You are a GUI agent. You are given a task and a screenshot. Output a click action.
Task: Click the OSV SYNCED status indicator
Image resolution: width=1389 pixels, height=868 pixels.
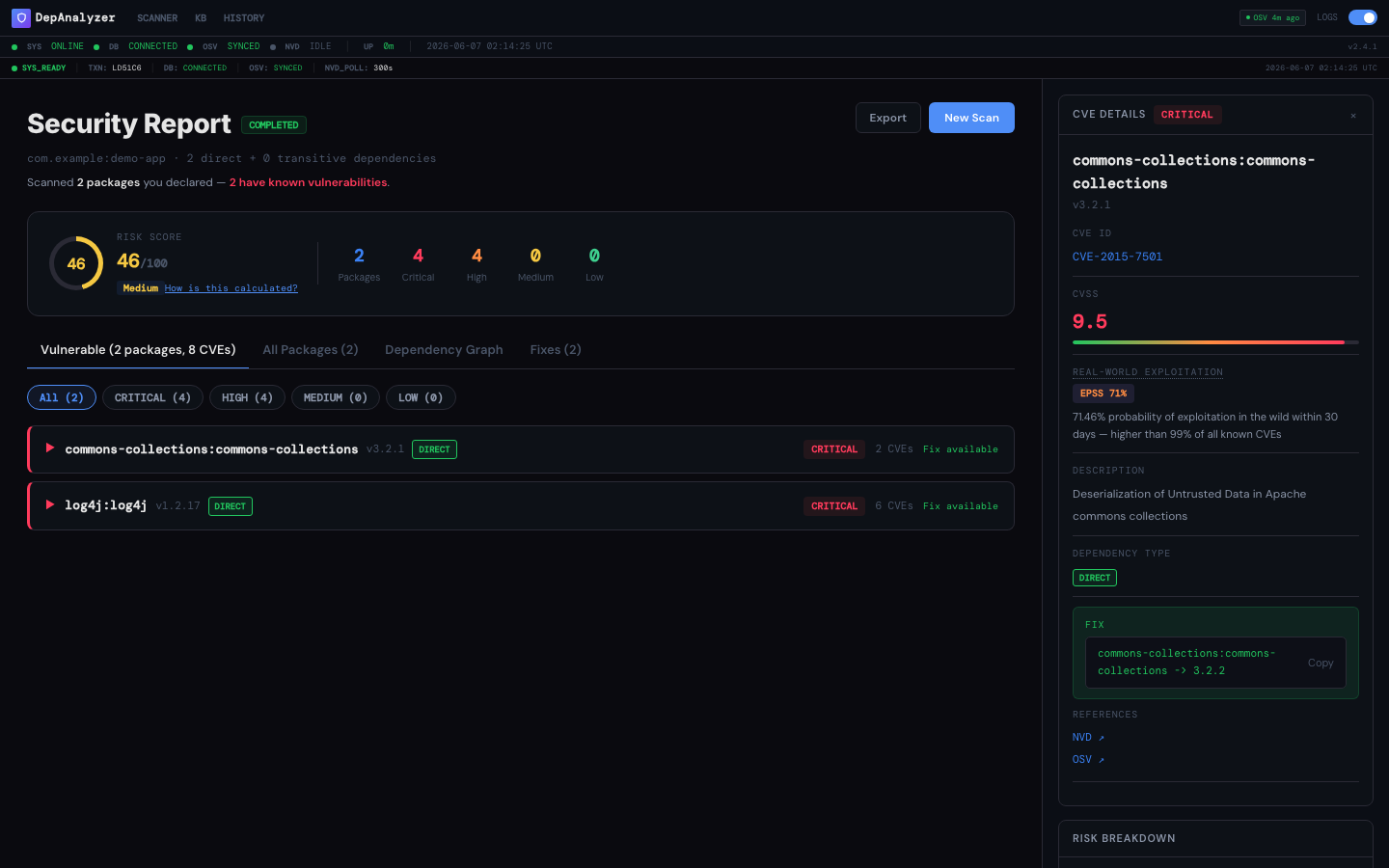tap(224, 46)
